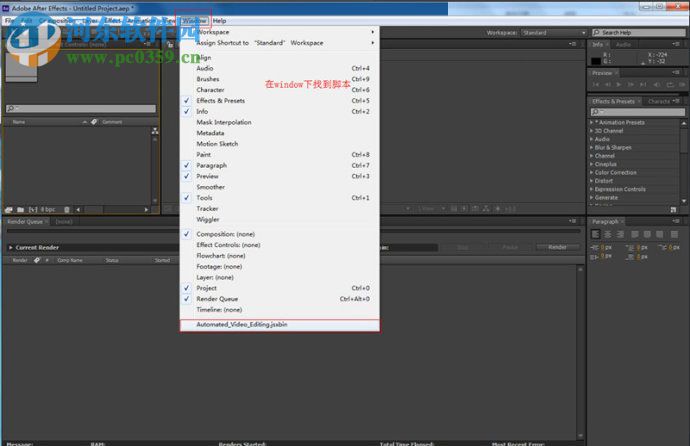This screenshot has width=690, height=446.
Task: Create new animation preset icon
Action: point(673,210)
